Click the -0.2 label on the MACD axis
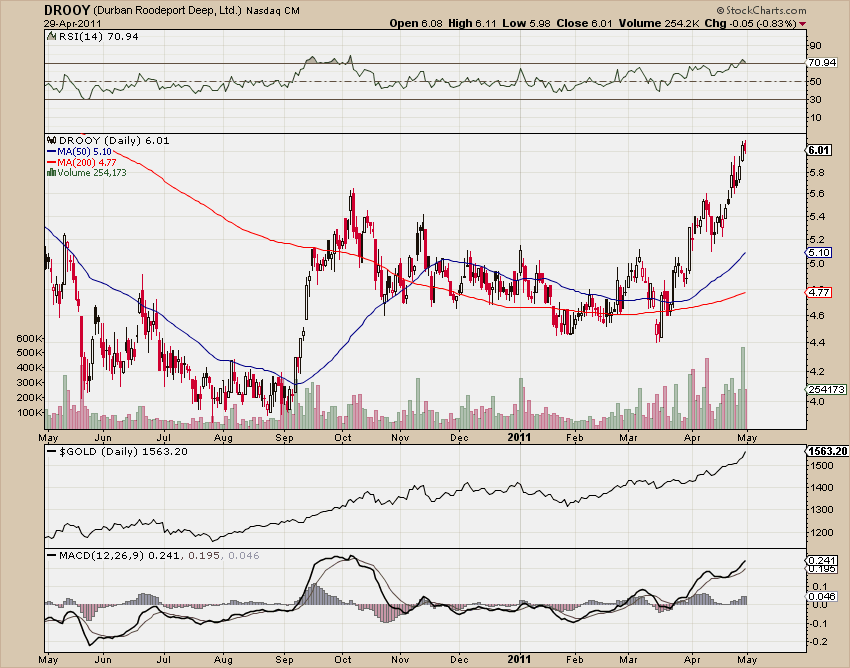The width and height of the screenshot is (850, 668). (817, 642)
